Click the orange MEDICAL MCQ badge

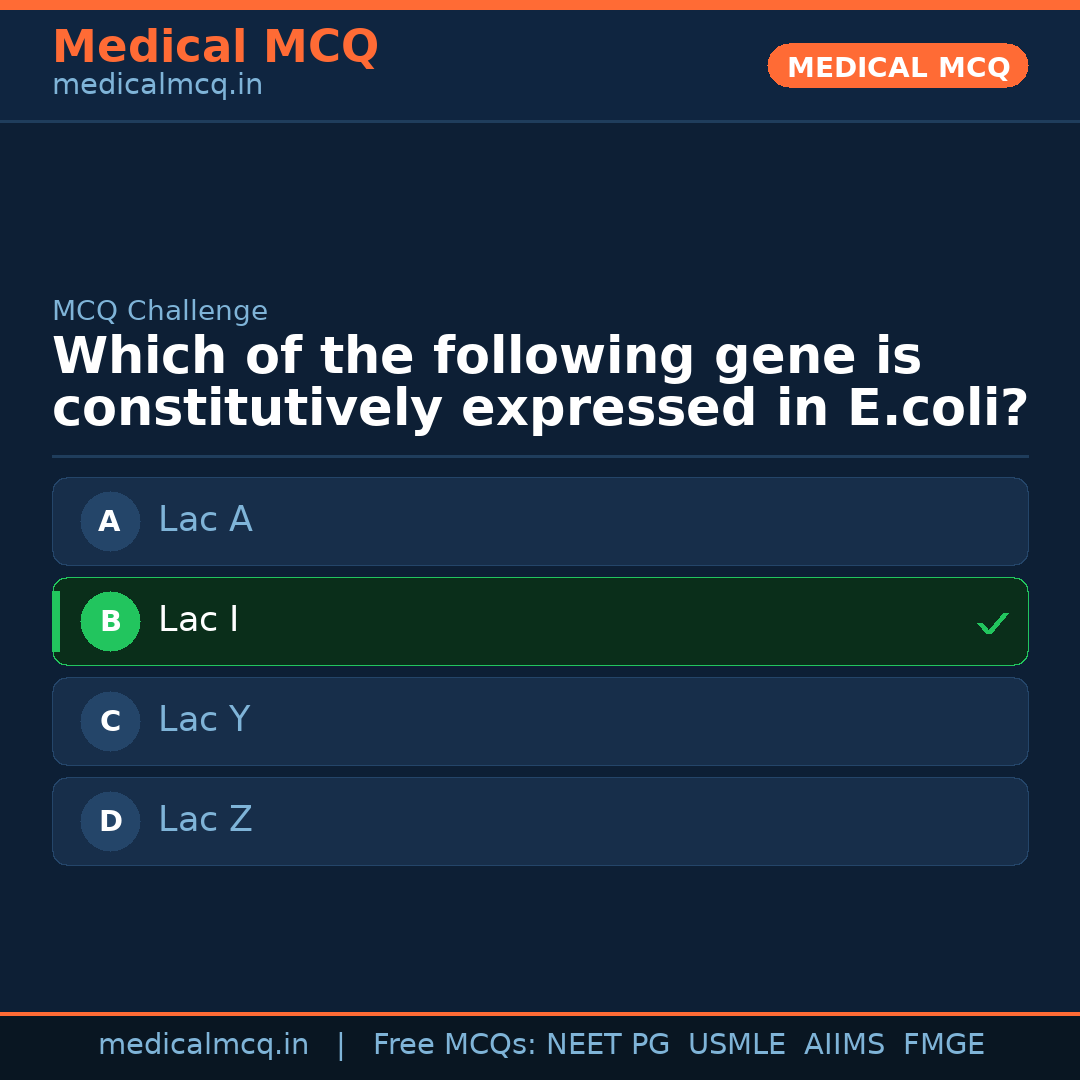[x=897, y=67]
